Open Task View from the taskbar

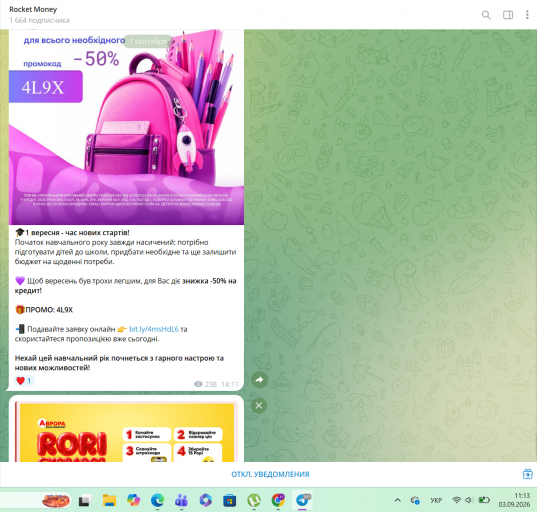pos(84,501)
